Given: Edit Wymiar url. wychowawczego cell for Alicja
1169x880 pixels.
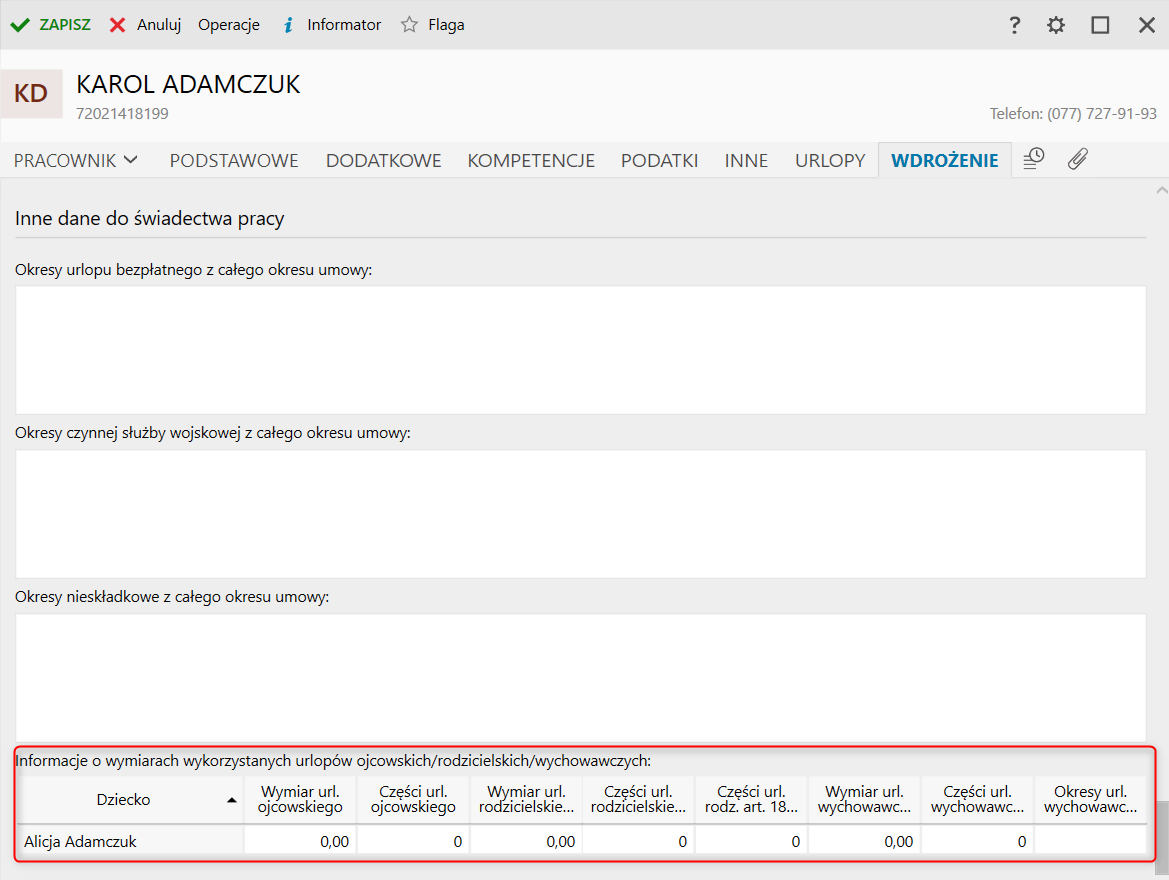Looking at the screenshot, I should click(864, 841).
